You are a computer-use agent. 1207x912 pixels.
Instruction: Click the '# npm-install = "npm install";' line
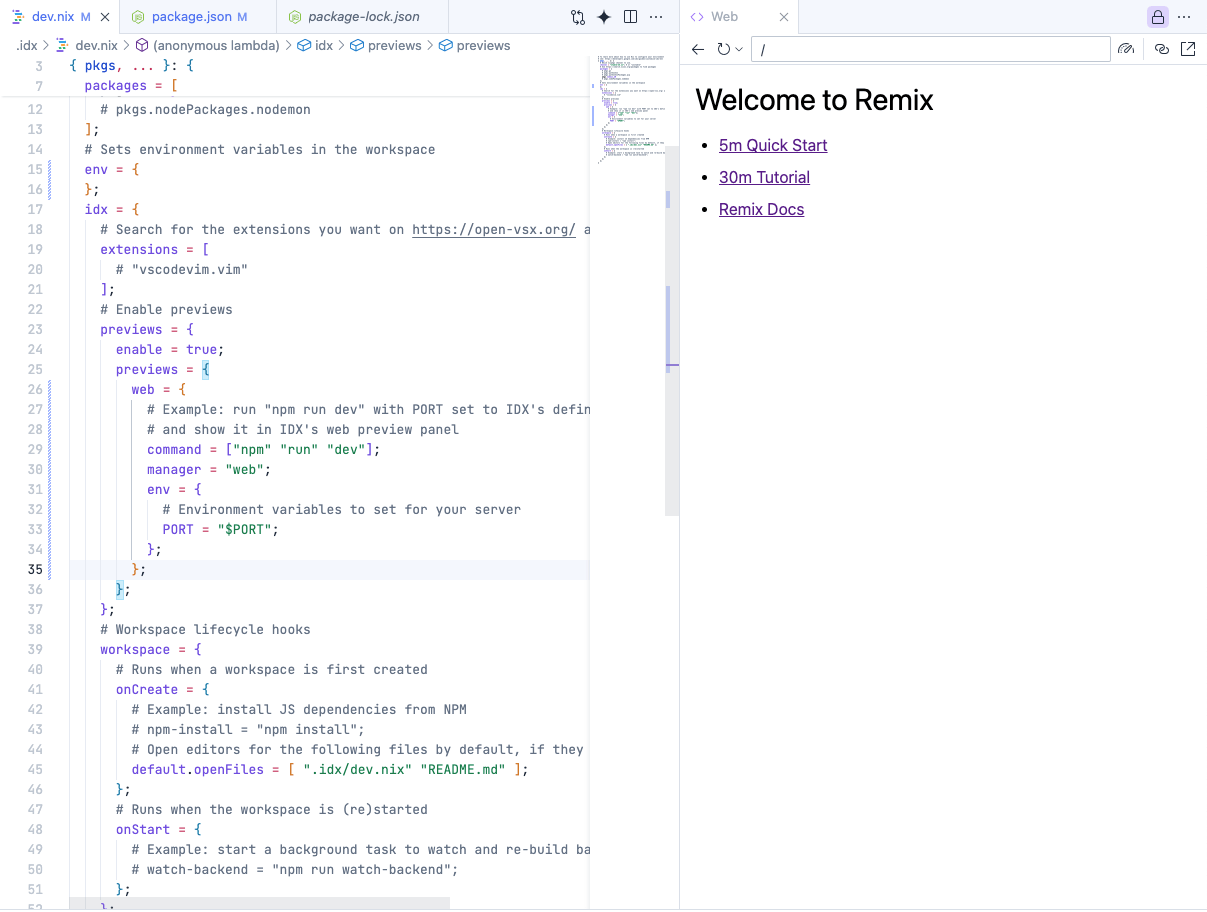click(248, 729)
